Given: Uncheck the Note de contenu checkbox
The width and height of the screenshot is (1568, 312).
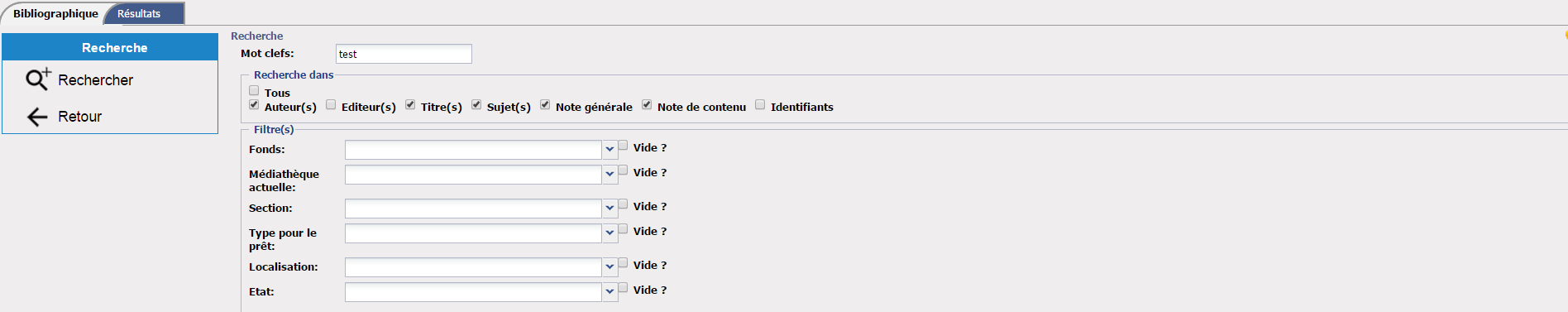Looking at the screenshot, I should [x=647, y=104].
